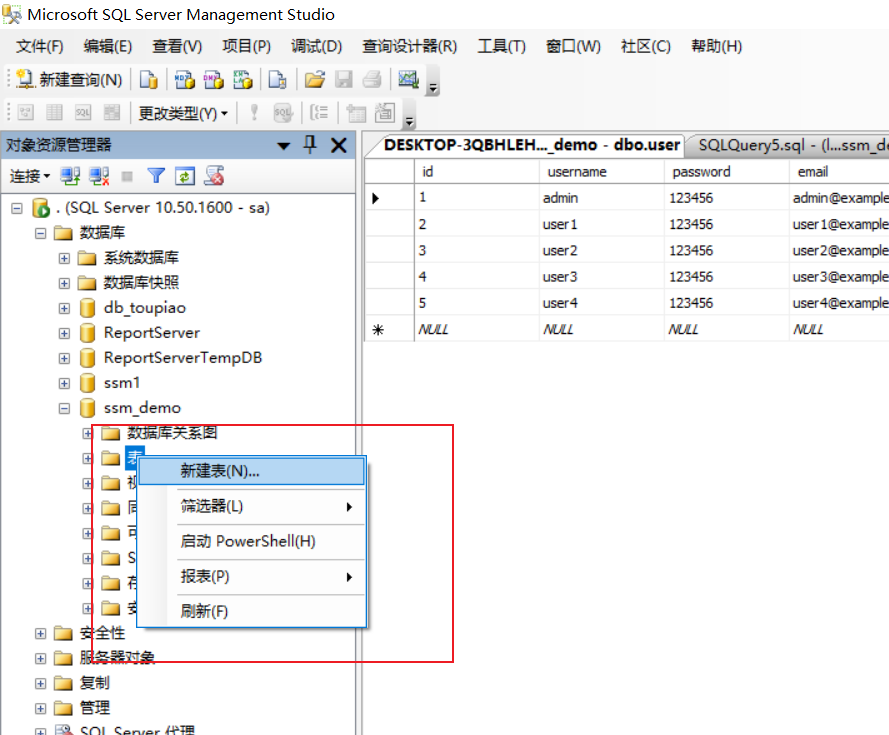Choose Refresh (刷新) in context menu

[252, 611]
